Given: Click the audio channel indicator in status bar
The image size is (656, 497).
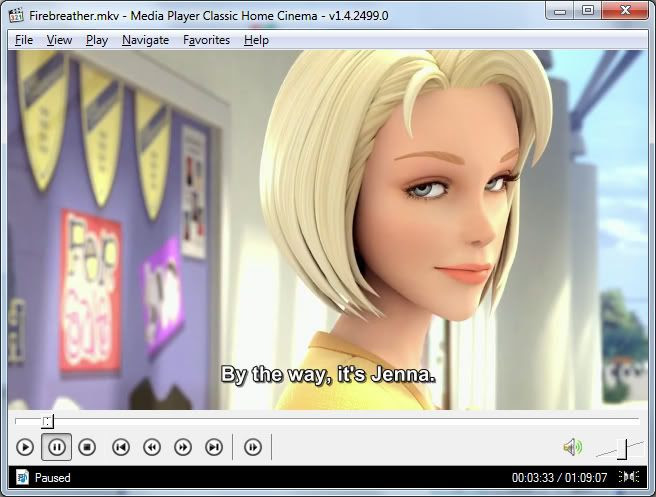Looking at the screenshot, I should coord(629,477).
